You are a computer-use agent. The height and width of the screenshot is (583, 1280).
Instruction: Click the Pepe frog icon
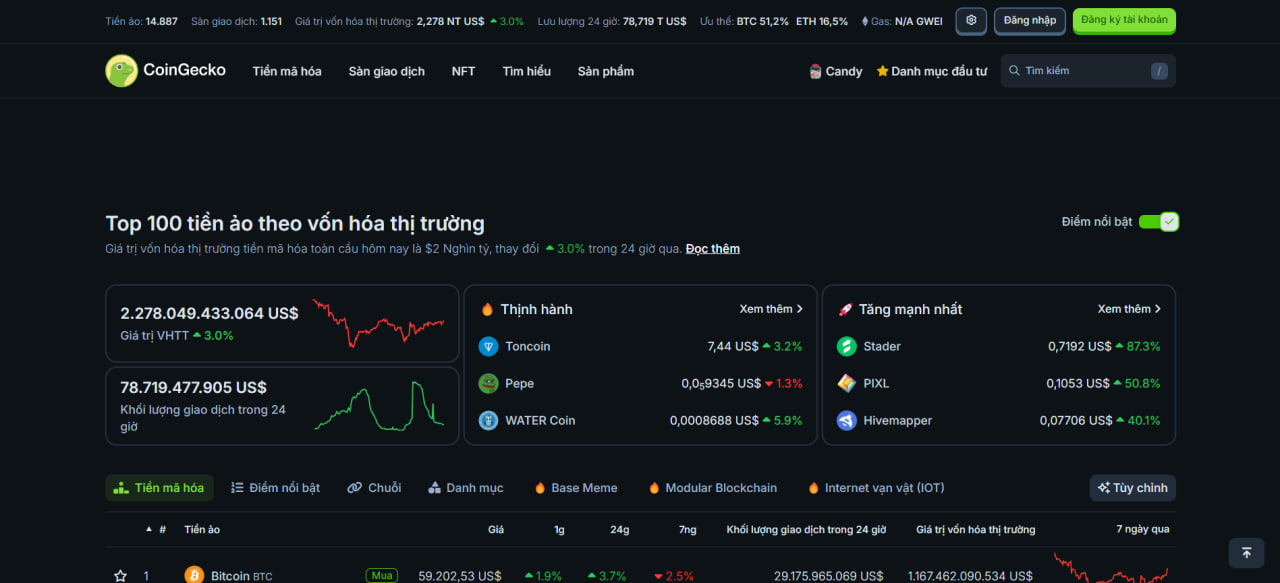tap(488, 384)
